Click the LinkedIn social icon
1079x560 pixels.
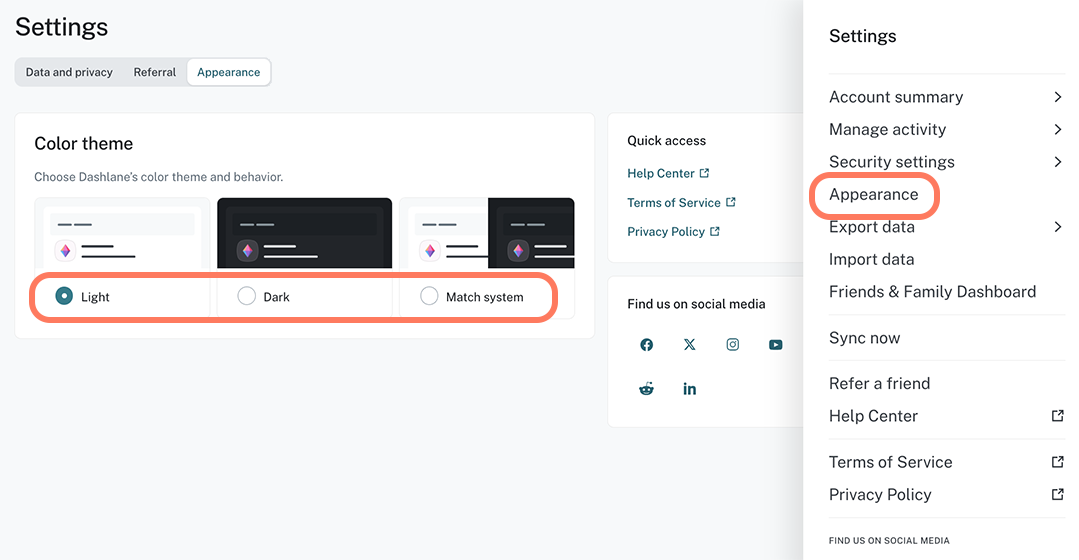(x=689, y=389)
